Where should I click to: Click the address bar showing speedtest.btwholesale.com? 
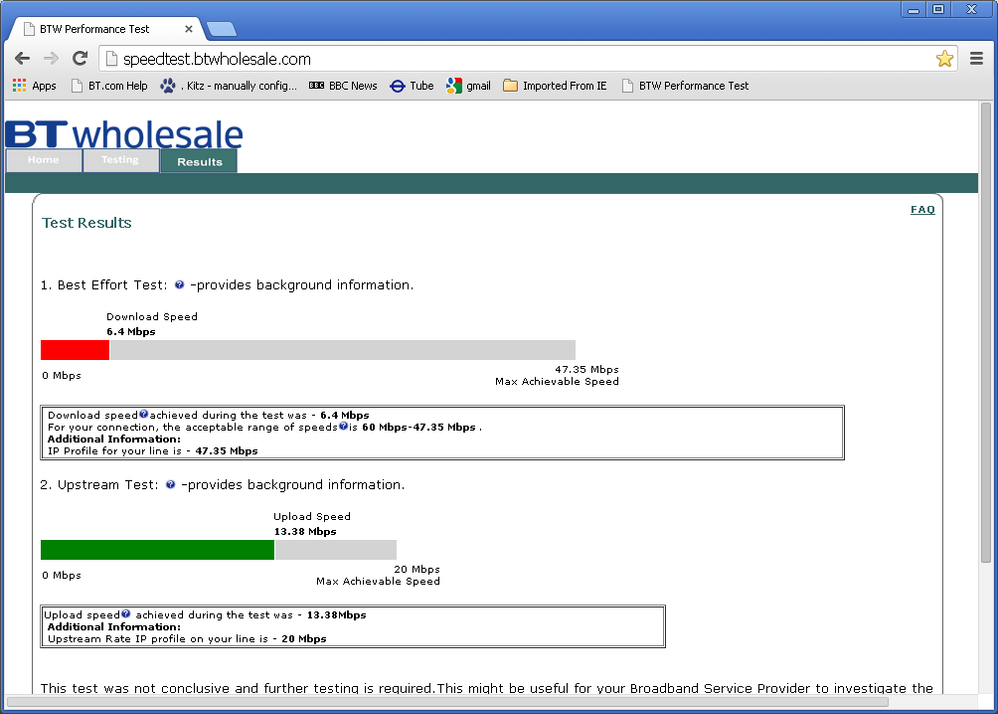click(x=528, y=59)
